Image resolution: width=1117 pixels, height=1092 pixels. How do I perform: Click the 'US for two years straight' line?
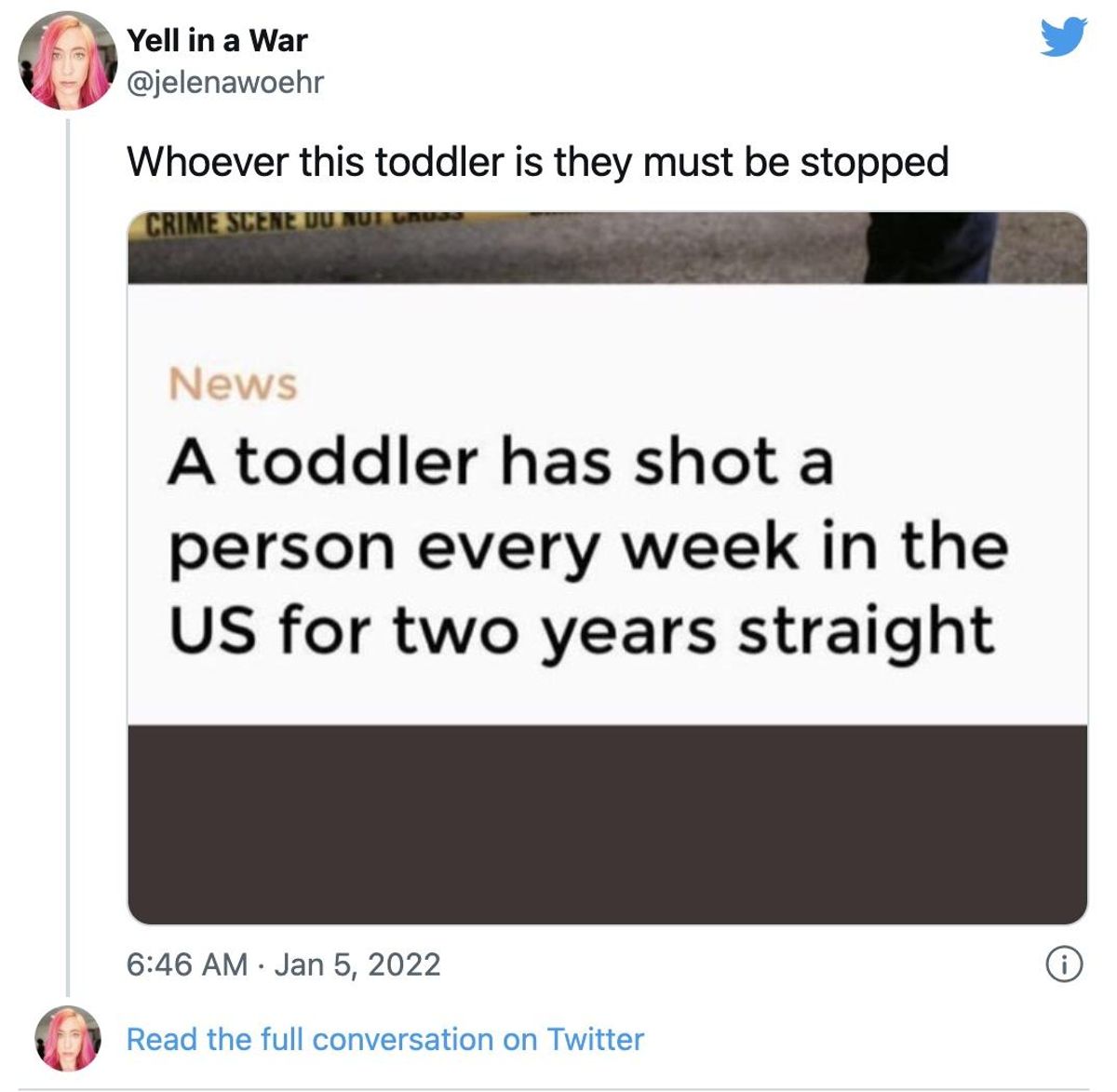[x=582, y=632]
